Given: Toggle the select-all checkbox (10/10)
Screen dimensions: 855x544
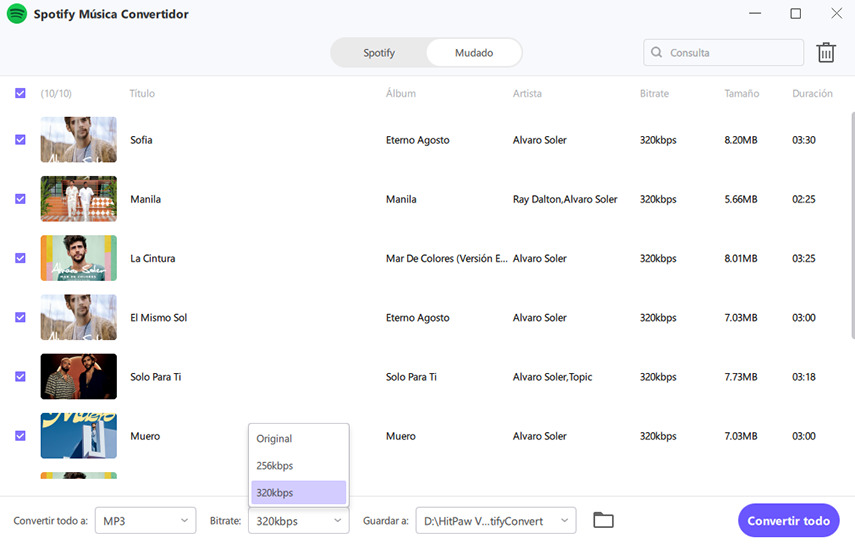Looking at the screenshot, I should click(x=20, y=93).
